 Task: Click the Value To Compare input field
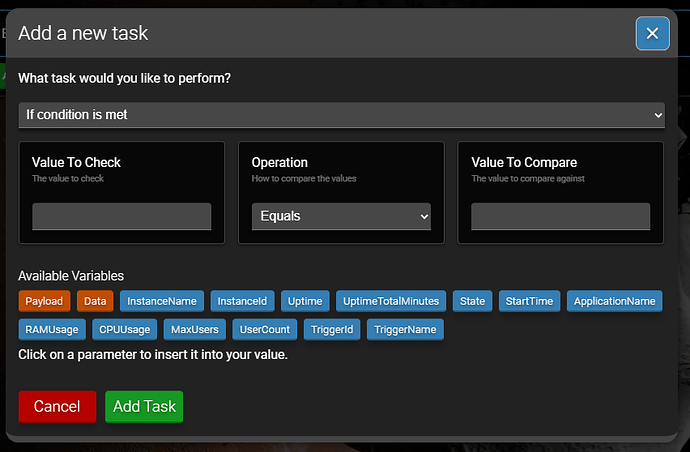(560, 217)
